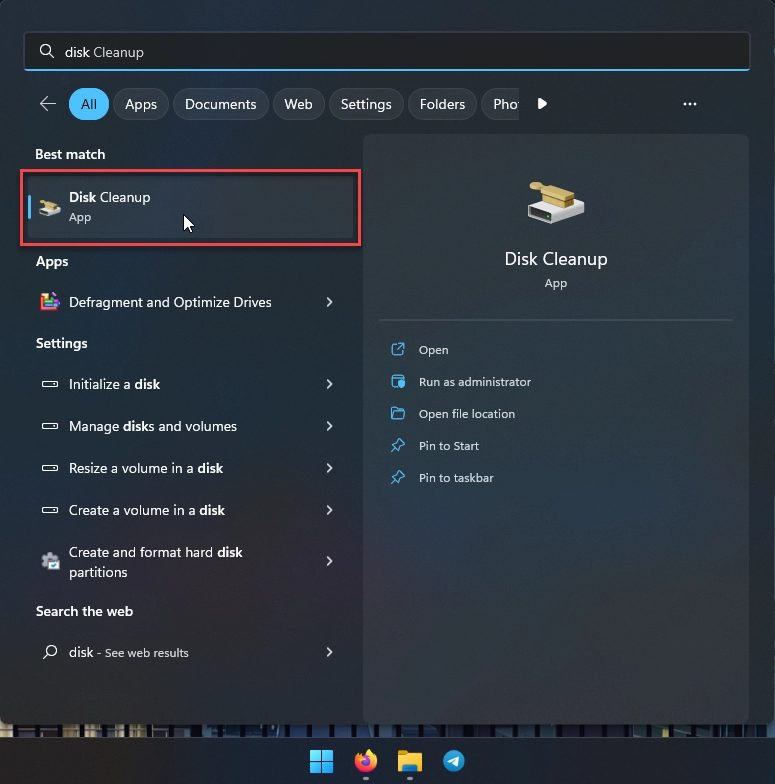
Task: Expand the Resize a volume in a disk chevron
Action: [x=329, y=468]
